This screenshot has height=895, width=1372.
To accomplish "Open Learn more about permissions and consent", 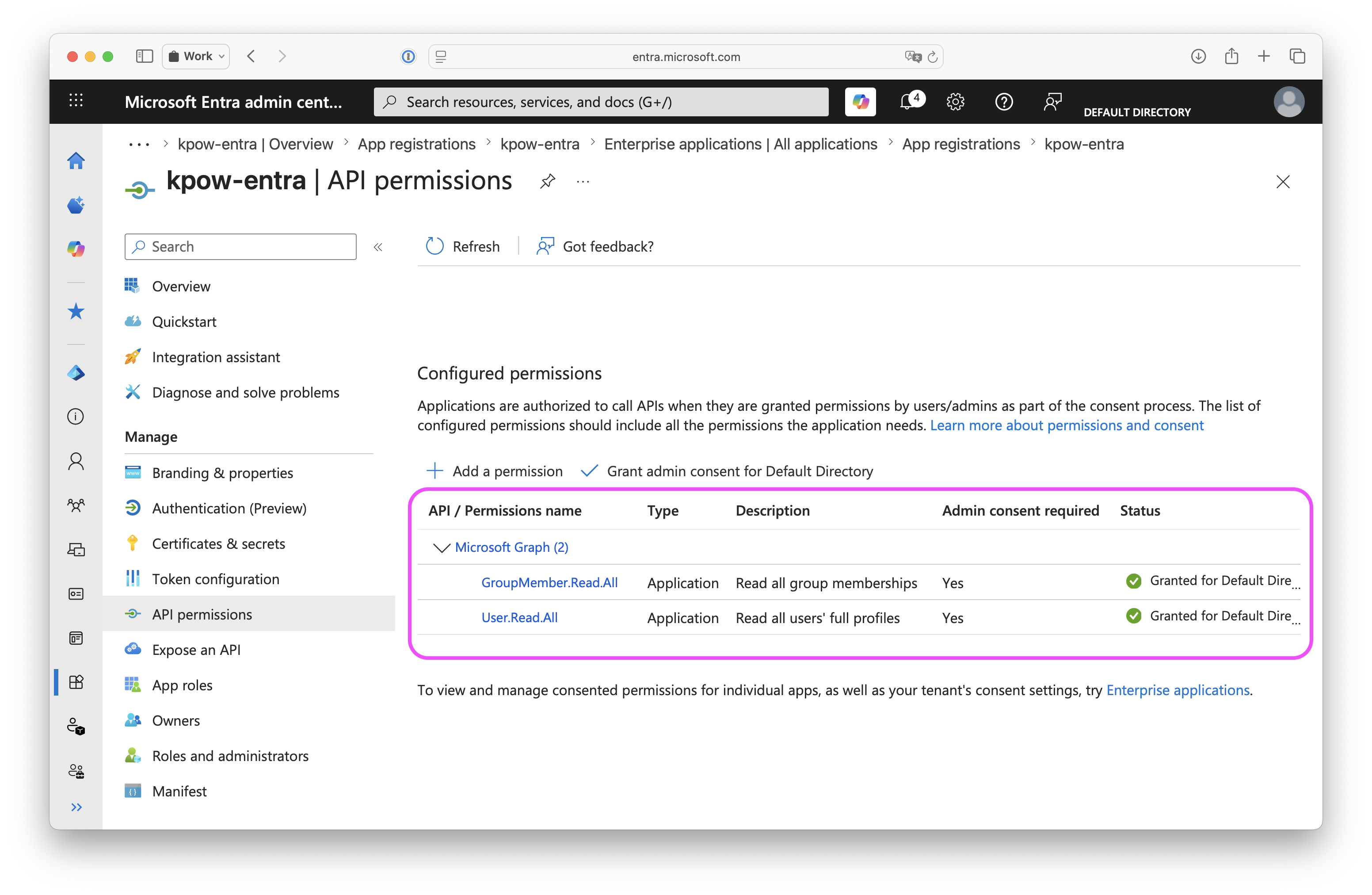I will click(x=1067, y=425).
